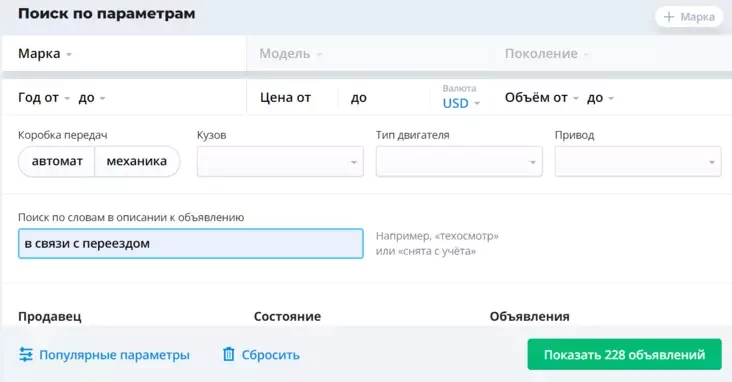Click the trash bin icon beside Сбросить
Screen dimensions: 732x382
pos(228,354)
